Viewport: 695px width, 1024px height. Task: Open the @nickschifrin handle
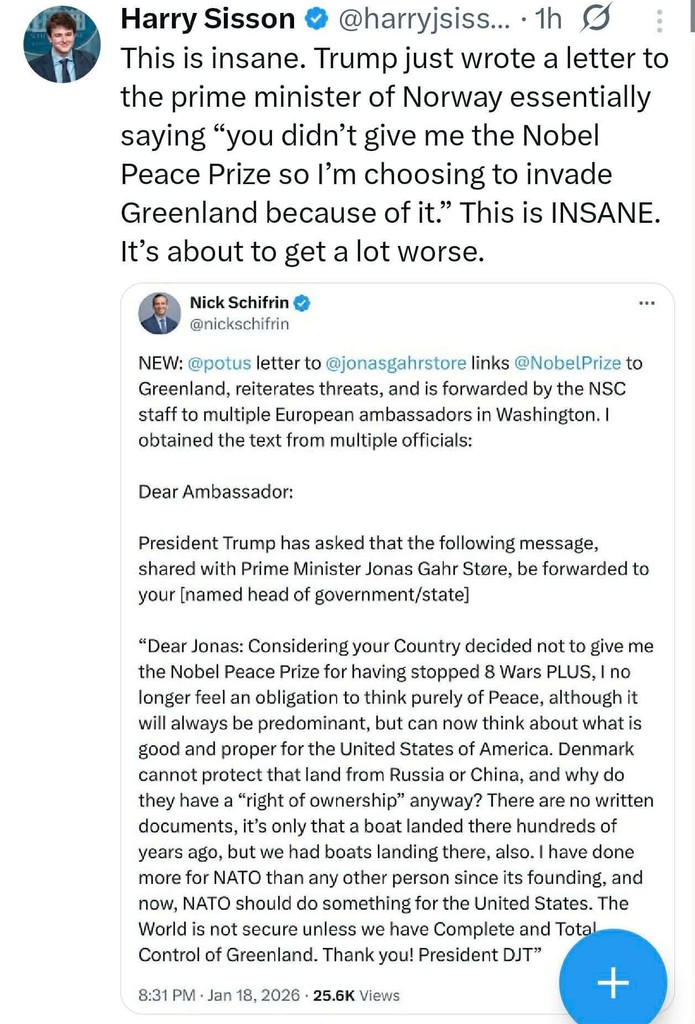click(239, 323)
